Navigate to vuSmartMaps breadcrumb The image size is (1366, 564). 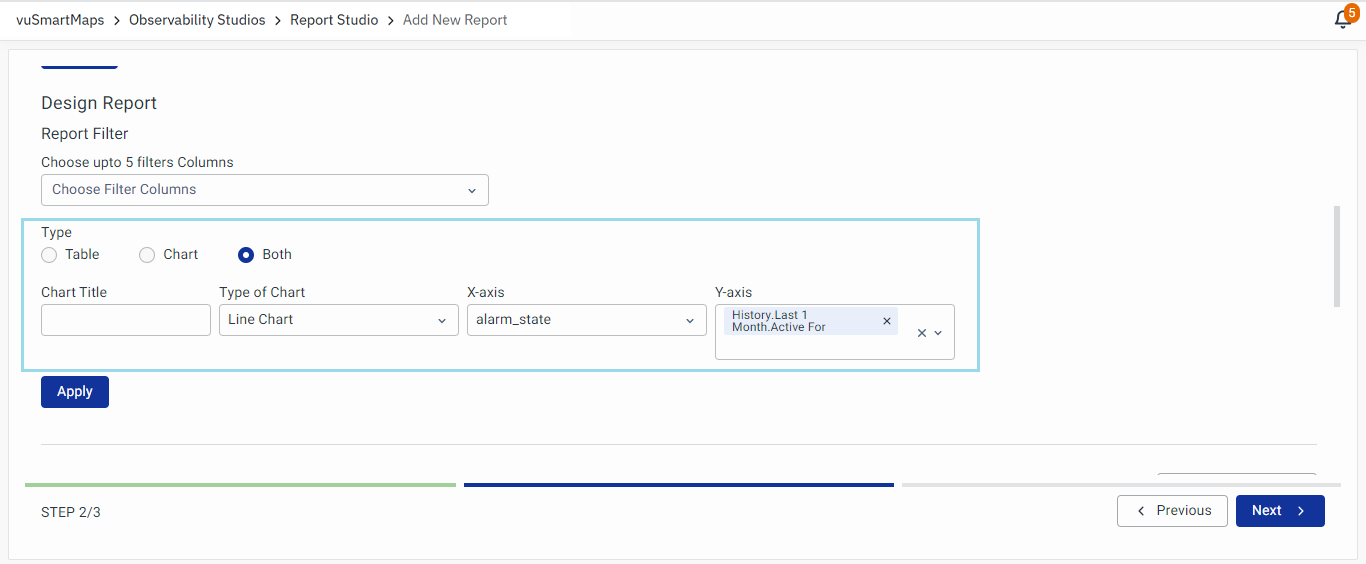tap(60, 20)
